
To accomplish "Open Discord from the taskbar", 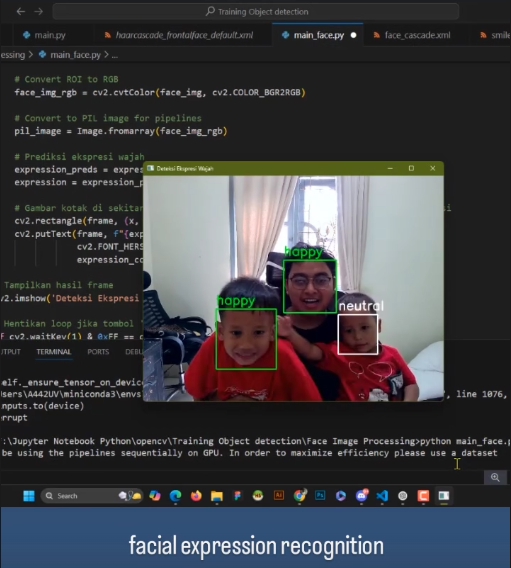I will pyautogui.click(x=361, y=496).
